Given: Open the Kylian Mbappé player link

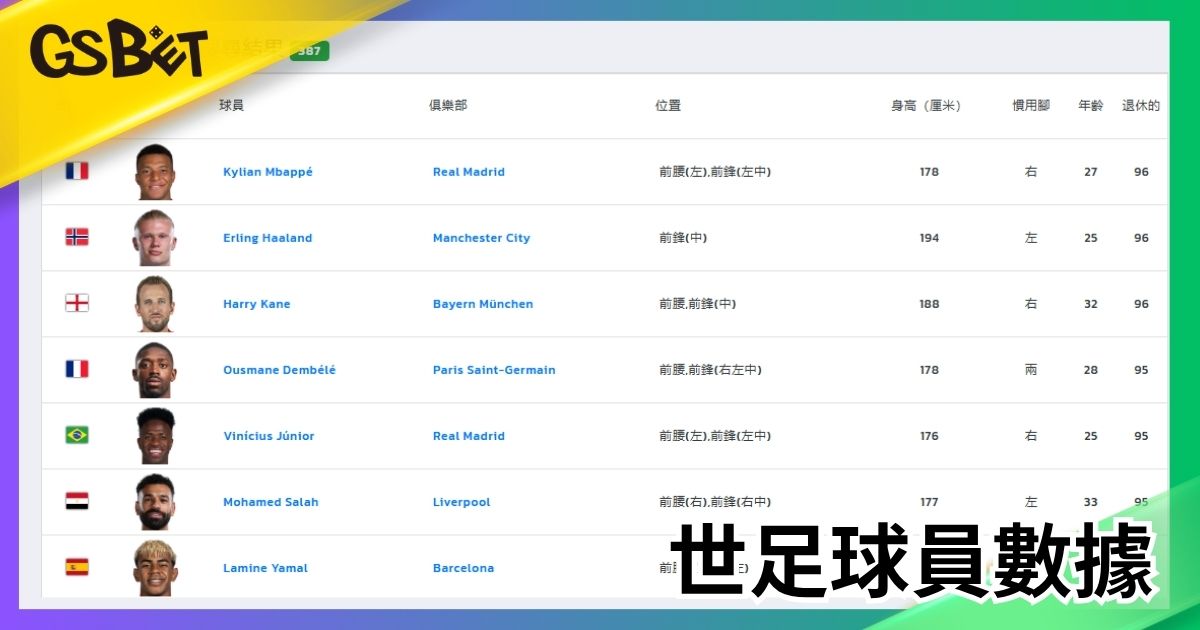Looking at the screenshot, I should 268,172.
